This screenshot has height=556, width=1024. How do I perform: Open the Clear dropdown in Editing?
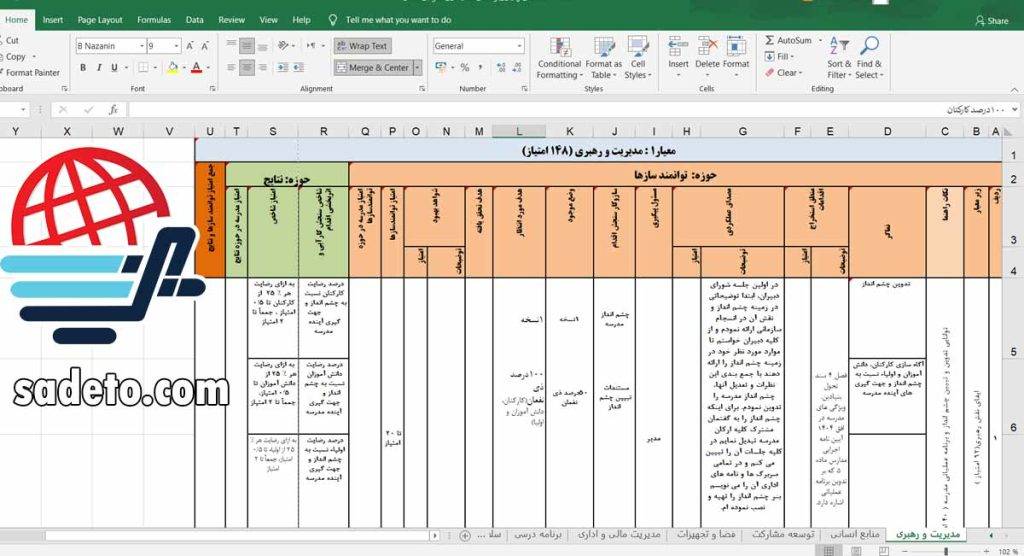784,73
